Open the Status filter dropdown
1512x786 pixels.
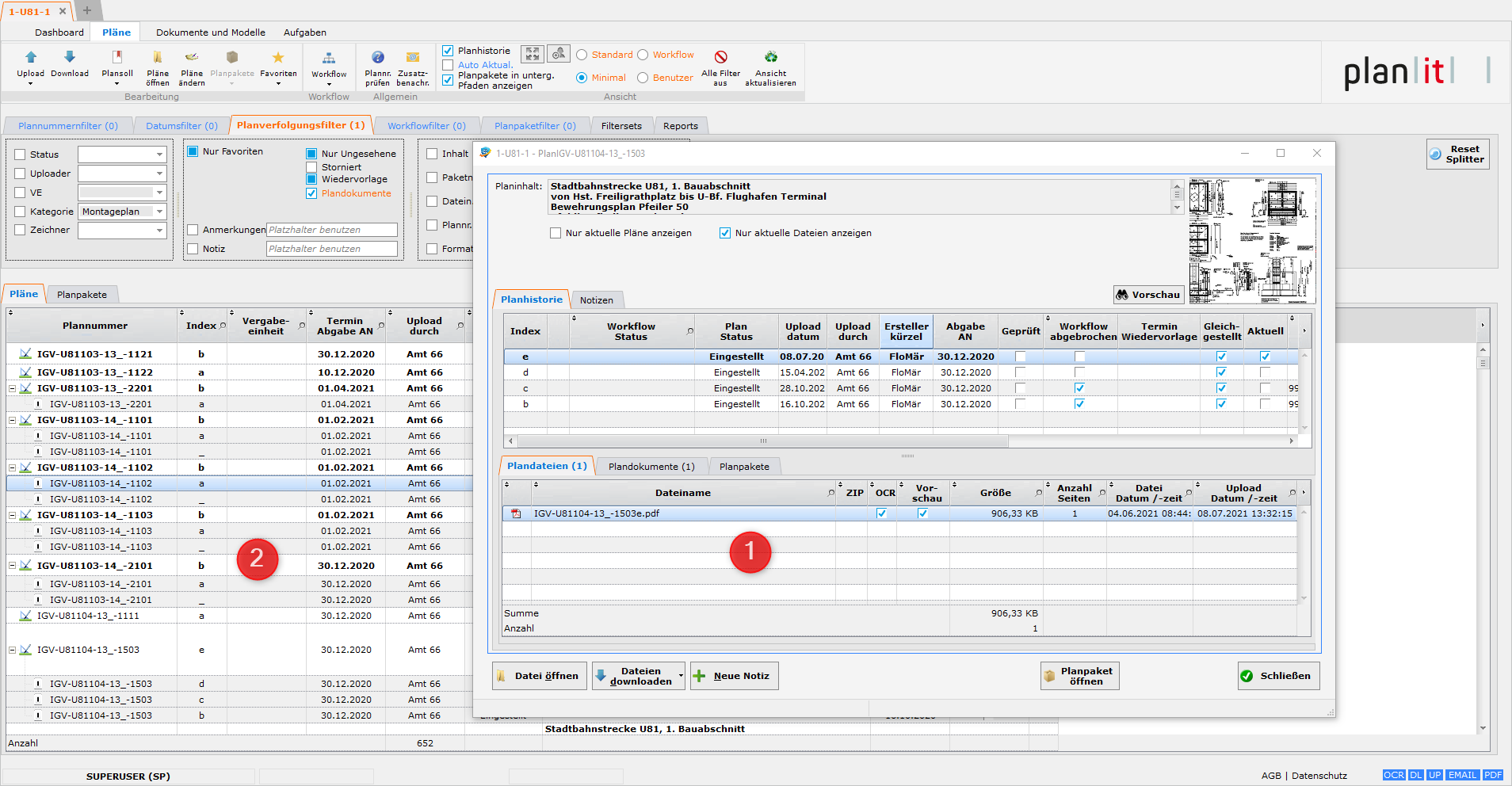coord(159,155)
